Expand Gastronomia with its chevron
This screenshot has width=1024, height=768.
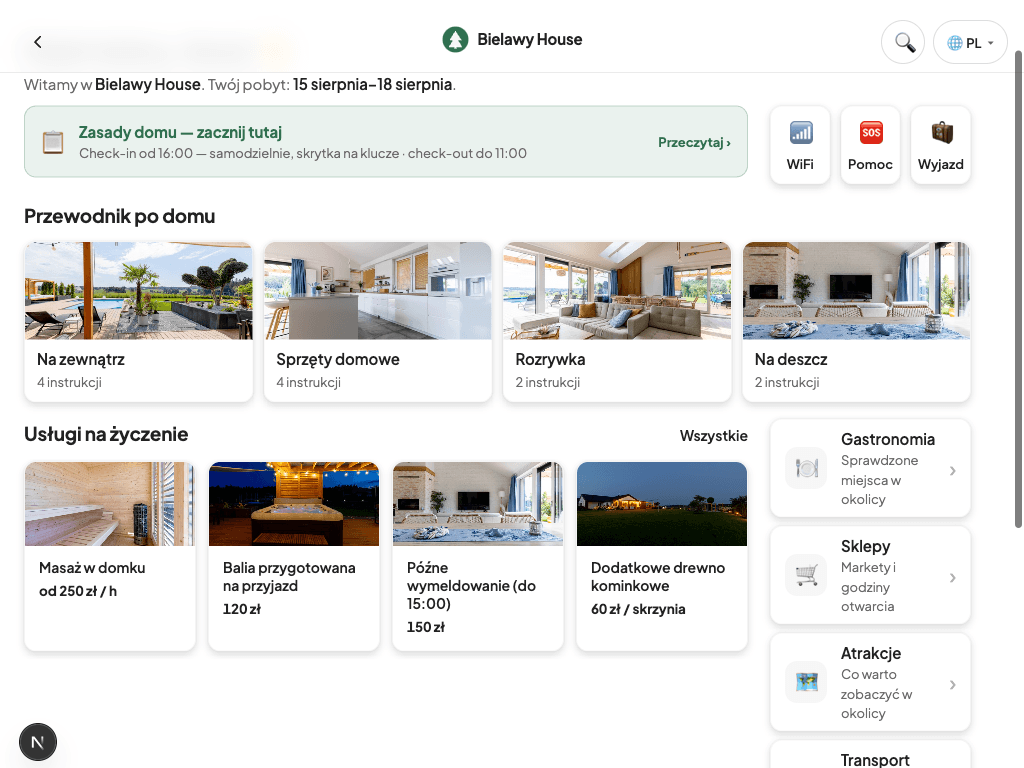[x=953, y=470]
